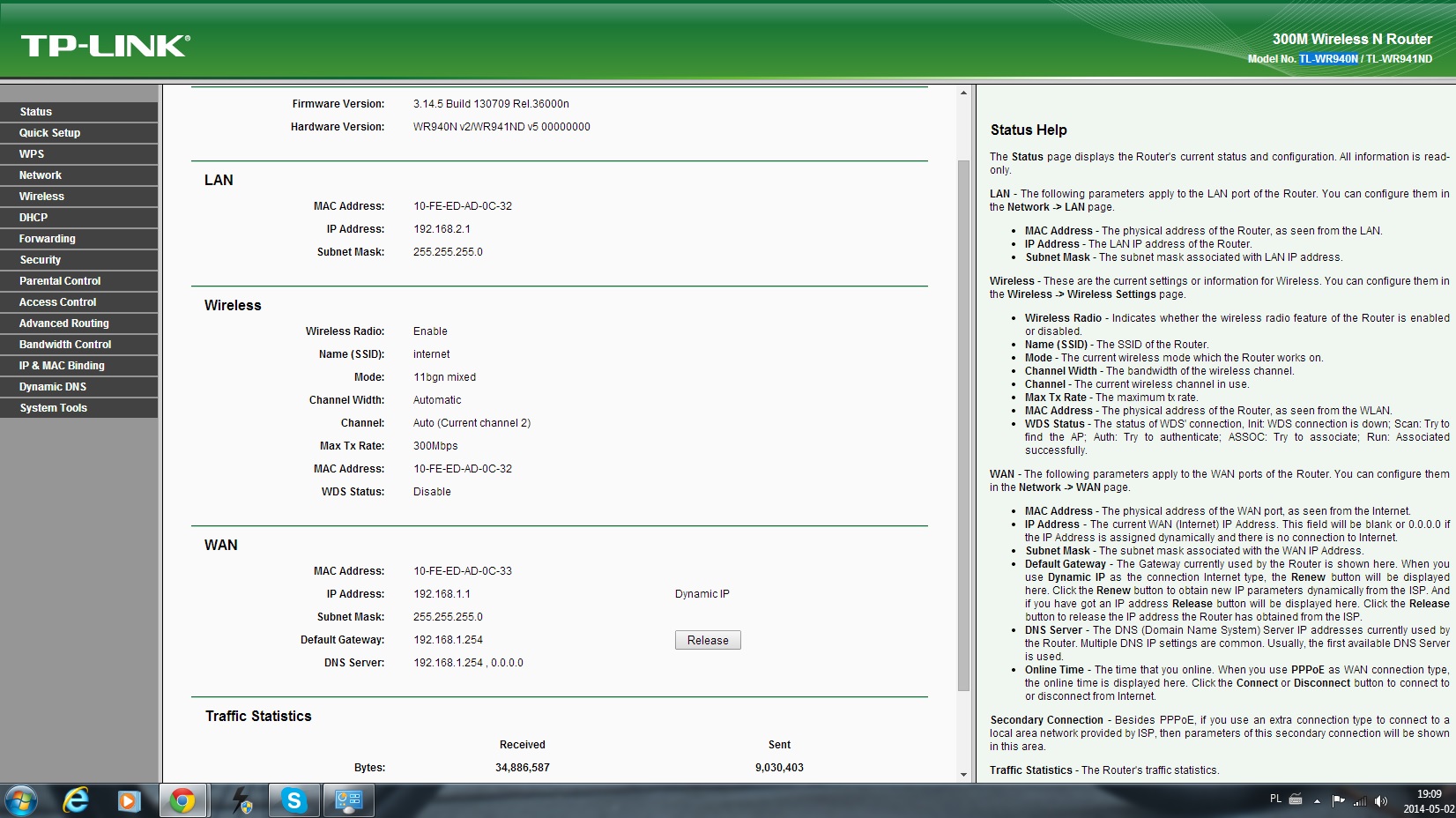Click firmware version 3.14.5 Build value
The height and width of the screenshot is (818, 1456).
pos(491,104)
